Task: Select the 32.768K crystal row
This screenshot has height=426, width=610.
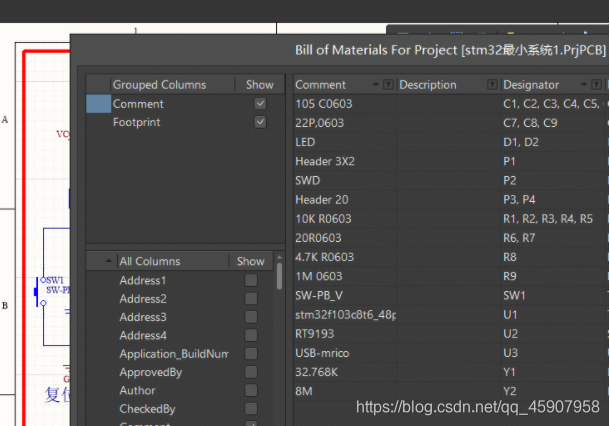Action: 451,372
